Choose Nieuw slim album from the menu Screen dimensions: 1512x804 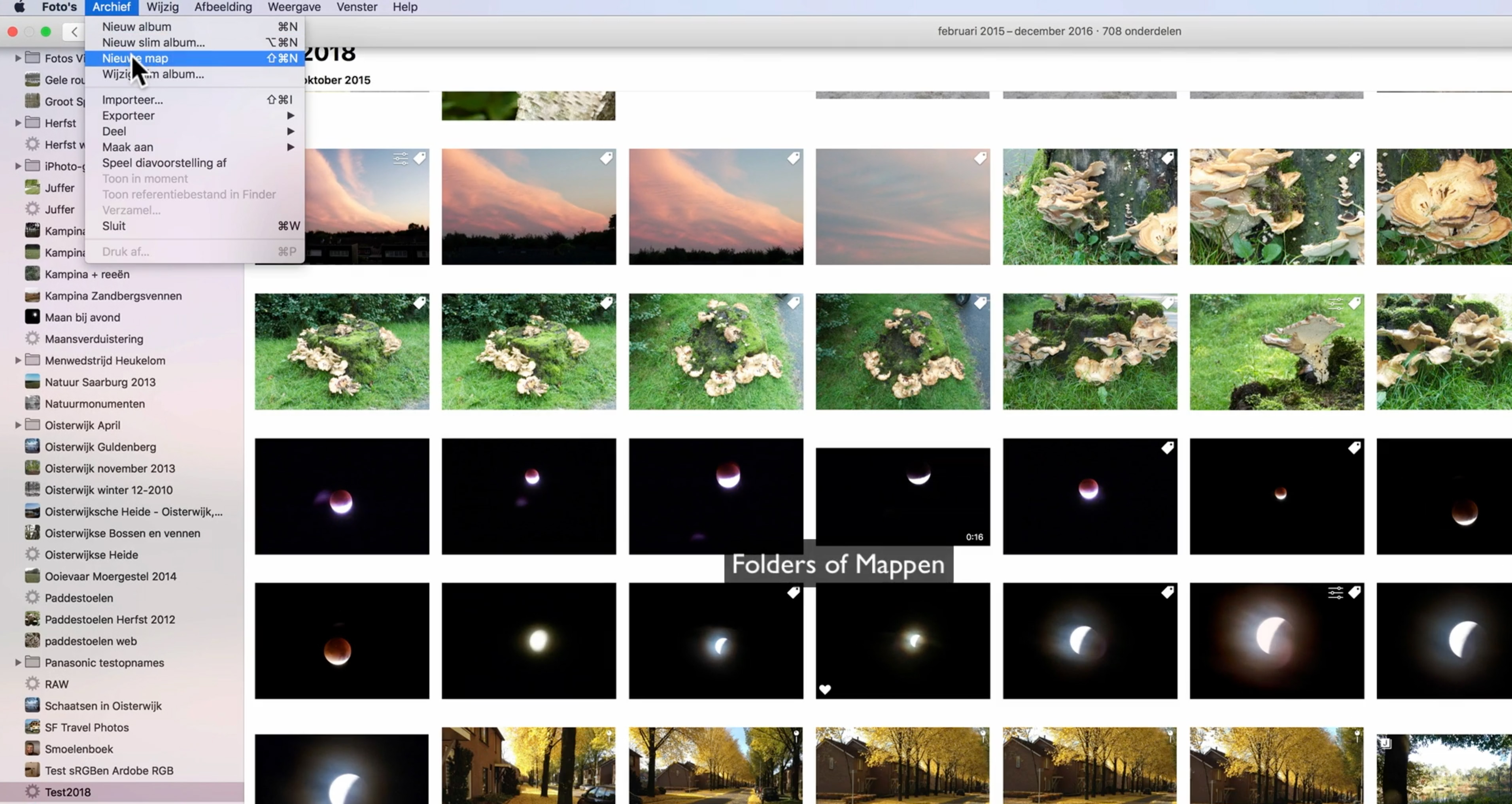pyautogui.click(x=195, y=42)
